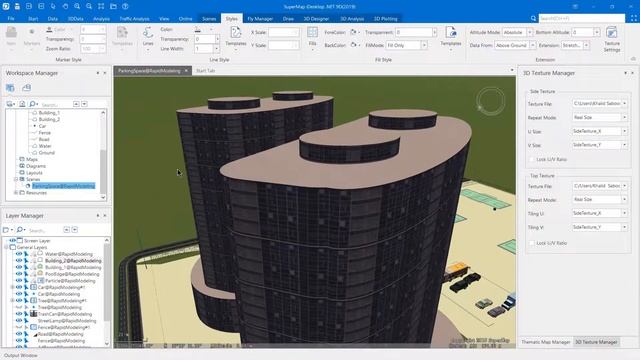The height and width of the screenshot is (360, 640).
Task: Click the Line Width input field
Action: 203,49
